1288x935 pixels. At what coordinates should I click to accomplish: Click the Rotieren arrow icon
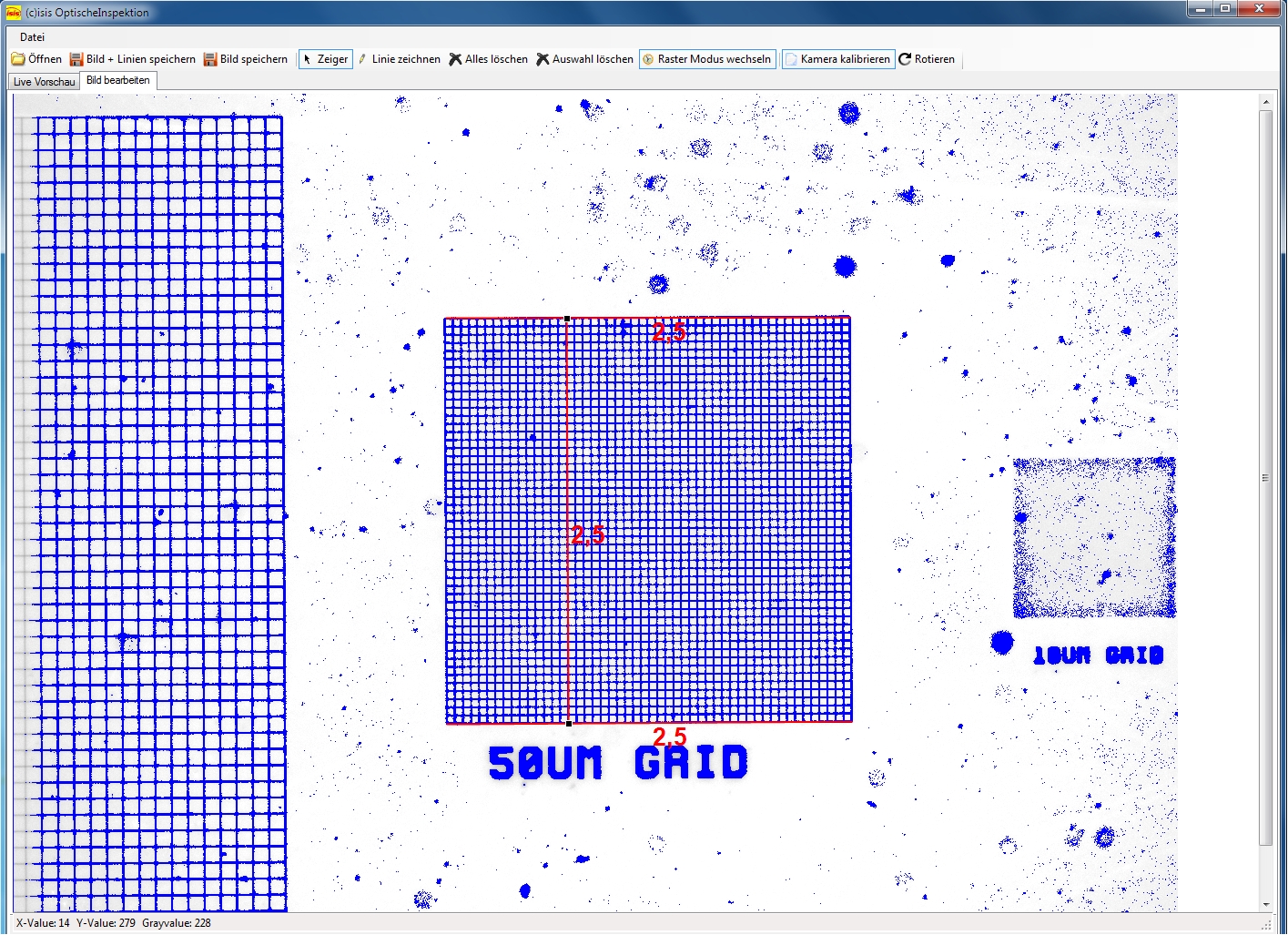click(905, 59)
